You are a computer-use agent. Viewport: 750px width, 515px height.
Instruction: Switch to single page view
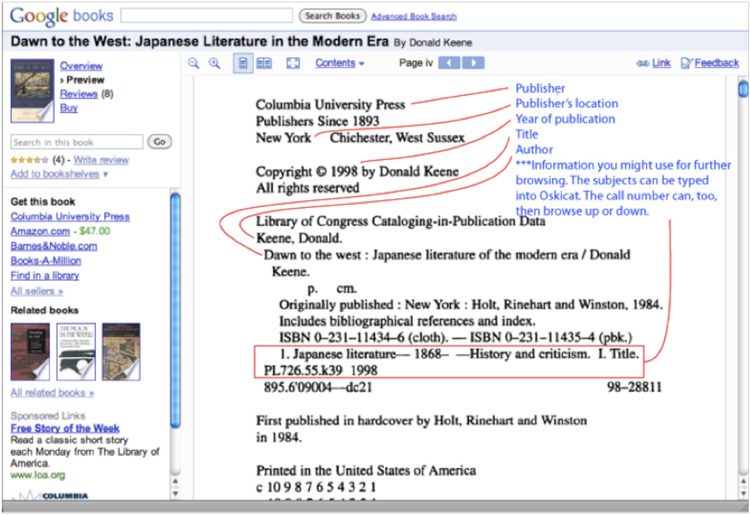pos(243,63)
